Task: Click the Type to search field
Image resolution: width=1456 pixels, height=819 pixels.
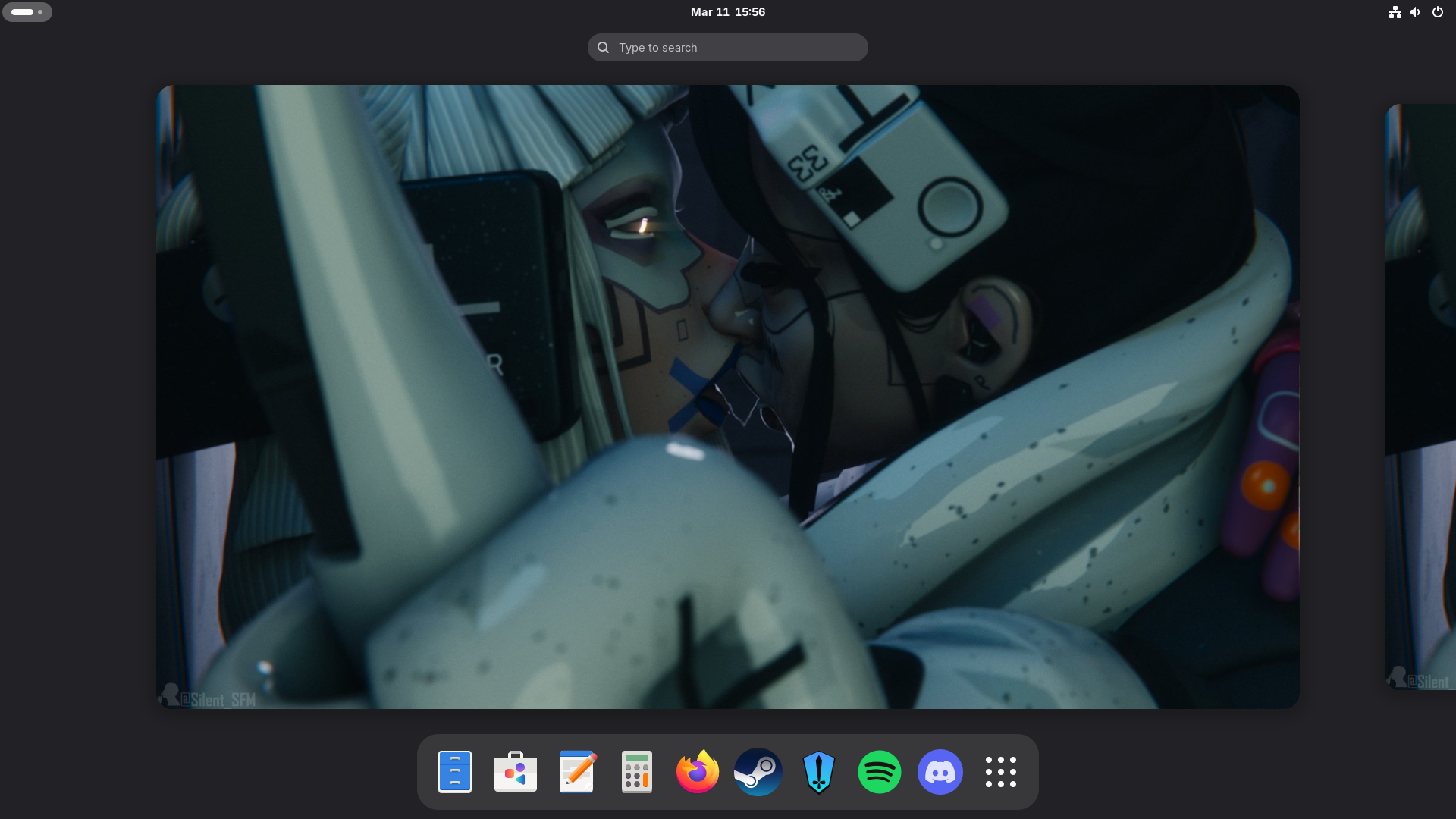Action: [739, 47]
